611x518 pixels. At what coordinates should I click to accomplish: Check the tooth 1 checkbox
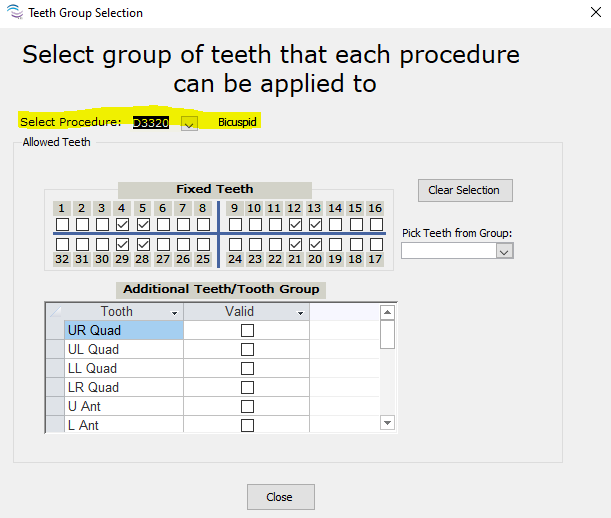(x=62, y=225)
